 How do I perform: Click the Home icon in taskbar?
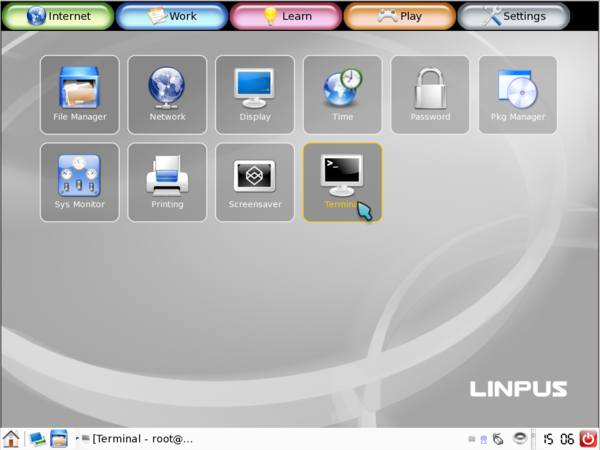click(11, 438)
